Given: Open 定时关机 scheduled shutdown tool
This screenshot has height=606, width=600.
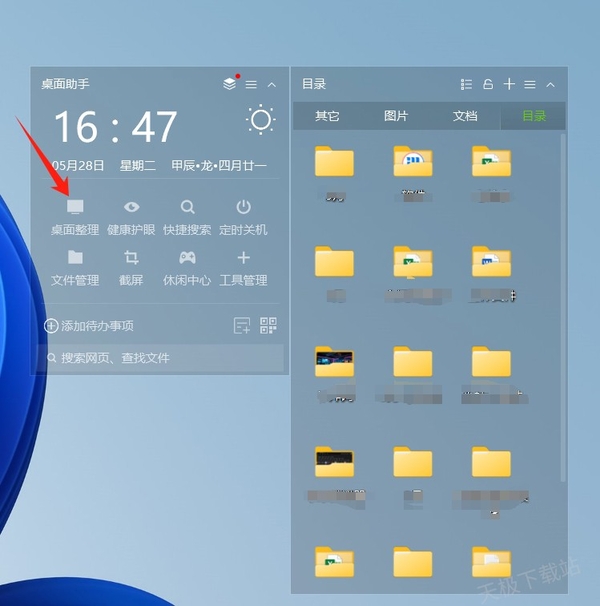Looking at the screenshot, I should point(243,218).
